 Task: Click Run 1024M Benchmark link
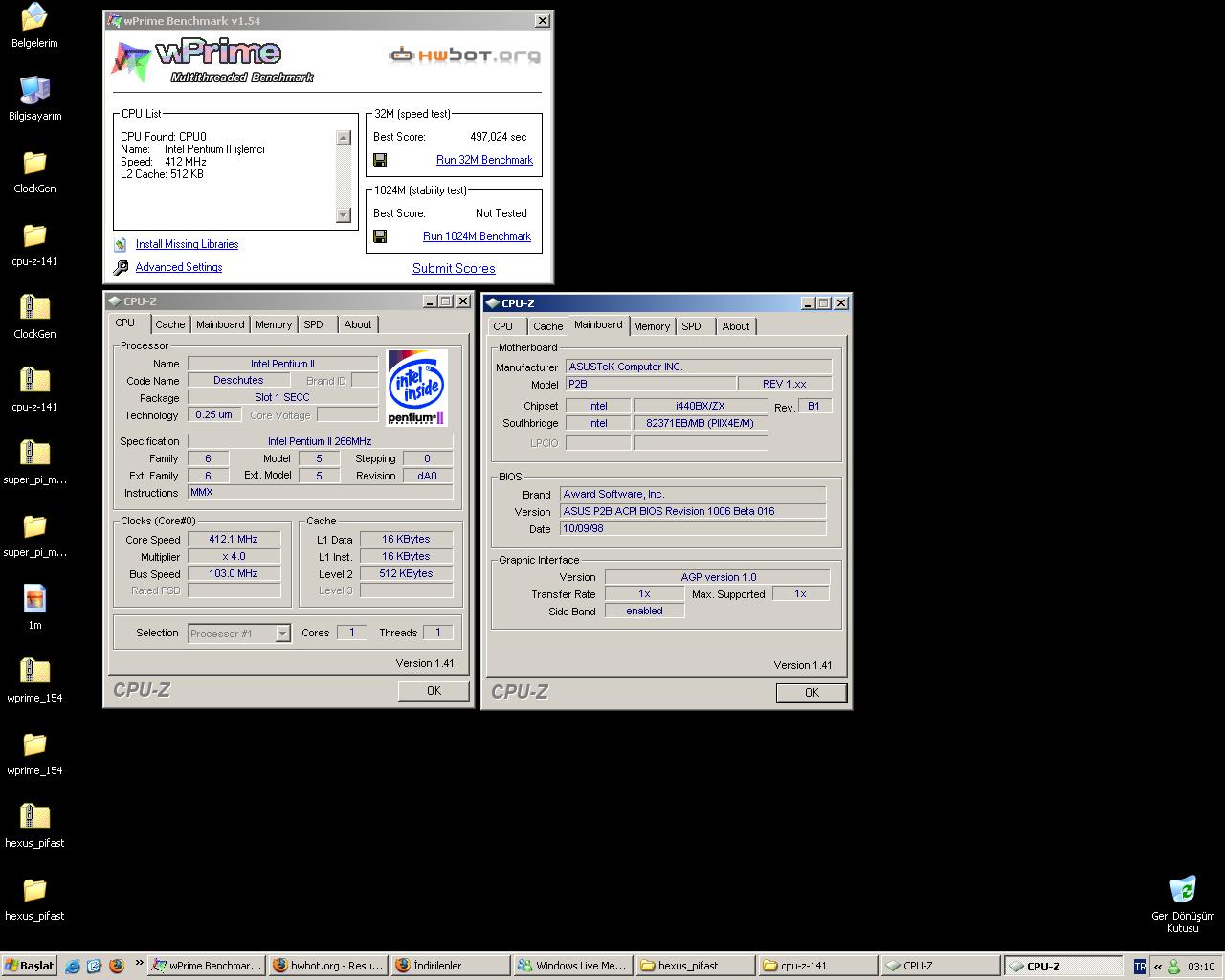pos(477,236)
